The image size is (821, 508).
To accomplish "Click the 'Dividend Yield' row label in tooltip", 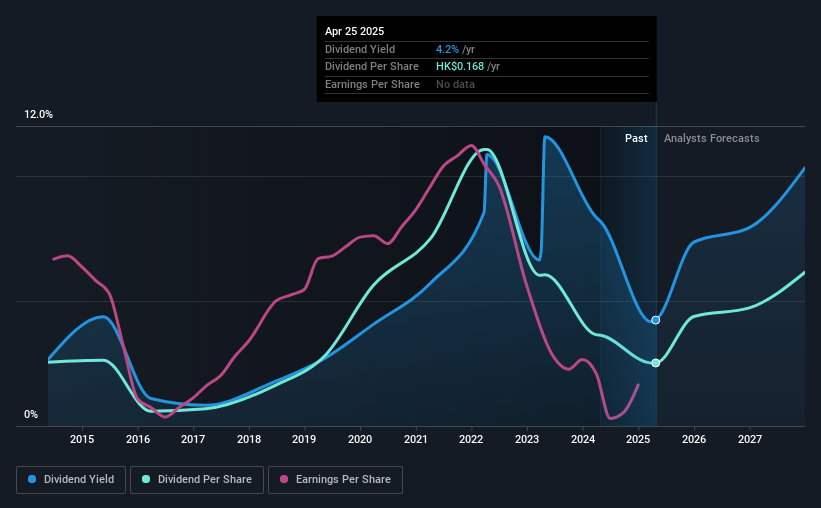I will tap(360, 49).
